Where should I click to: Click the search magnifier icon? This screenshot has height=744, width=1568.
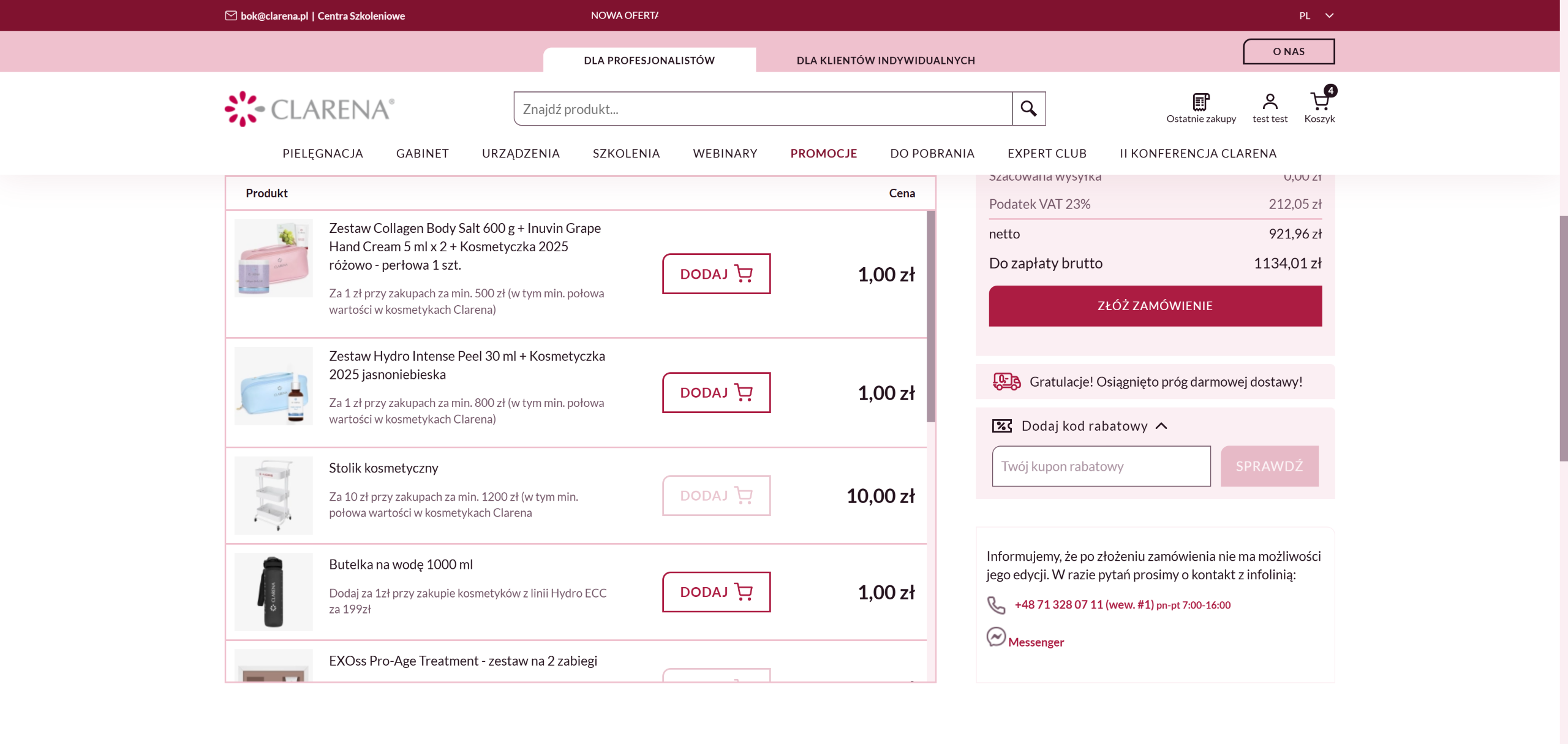point(1028,108)
